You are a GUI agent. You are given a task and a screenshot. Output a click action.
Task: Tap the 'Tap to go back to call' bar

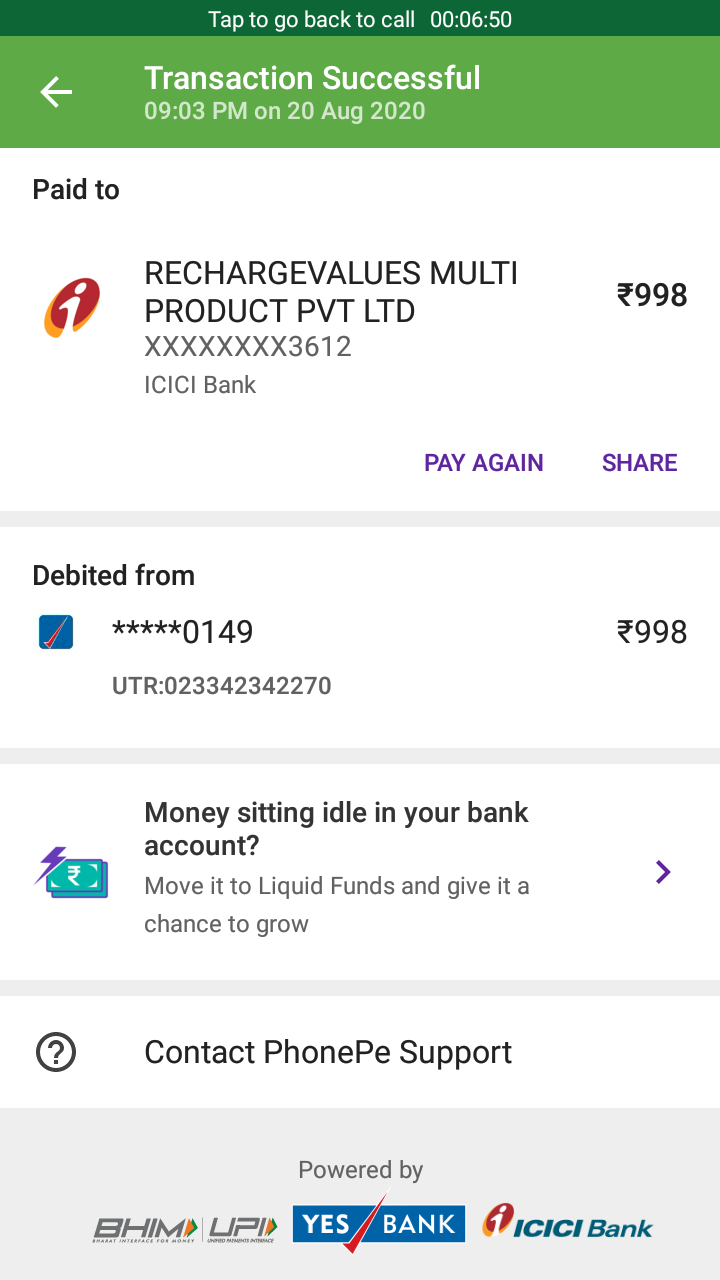[x=360, y=19]
